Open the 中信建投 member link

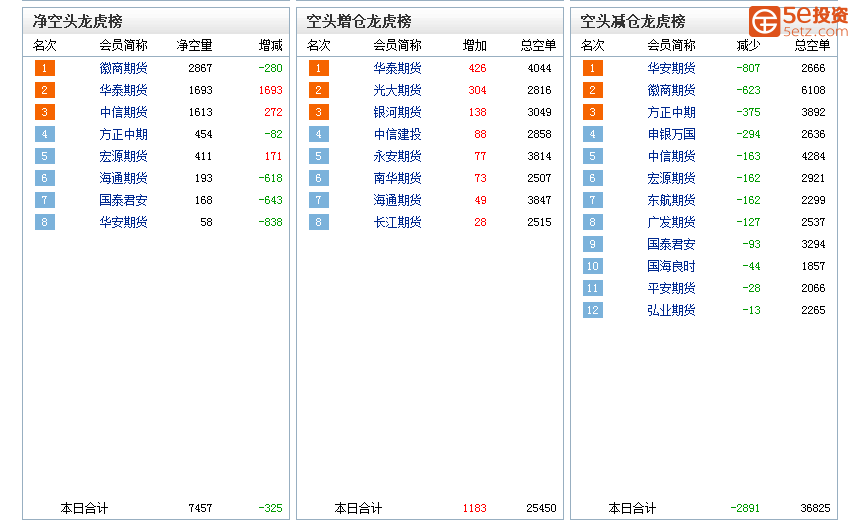(397, 134)
